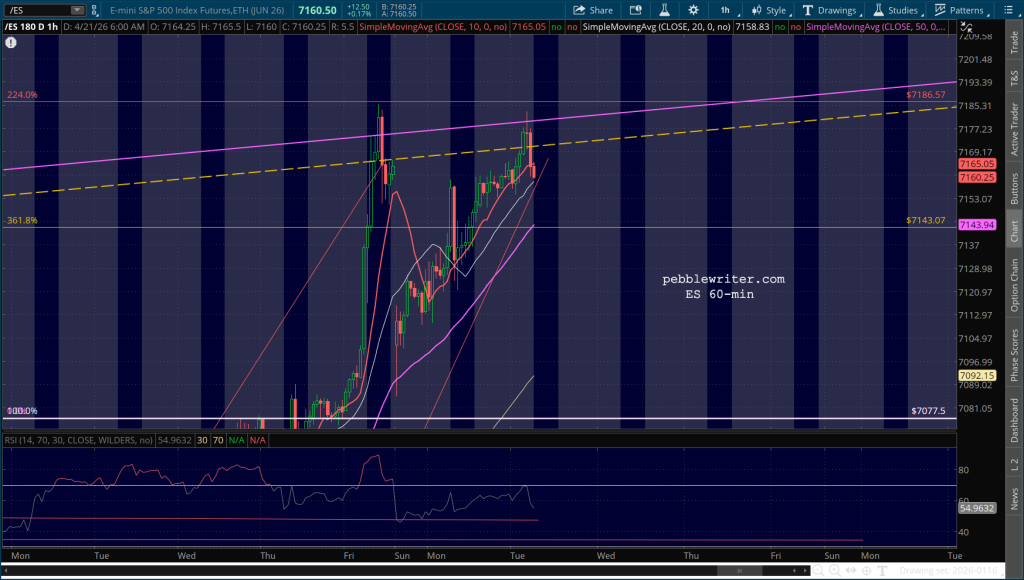Click the $7143.07 level price label

pyautogui.click(x=925, y=220)
